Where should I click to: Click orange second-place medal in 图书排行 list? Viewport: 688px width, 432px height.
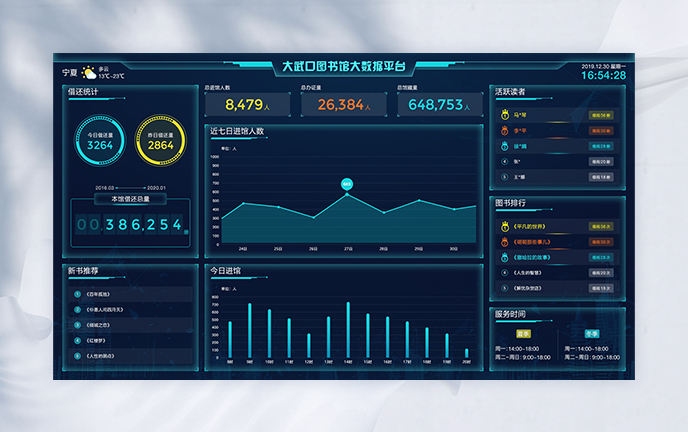pyautogui.click(x=505, y=241)
